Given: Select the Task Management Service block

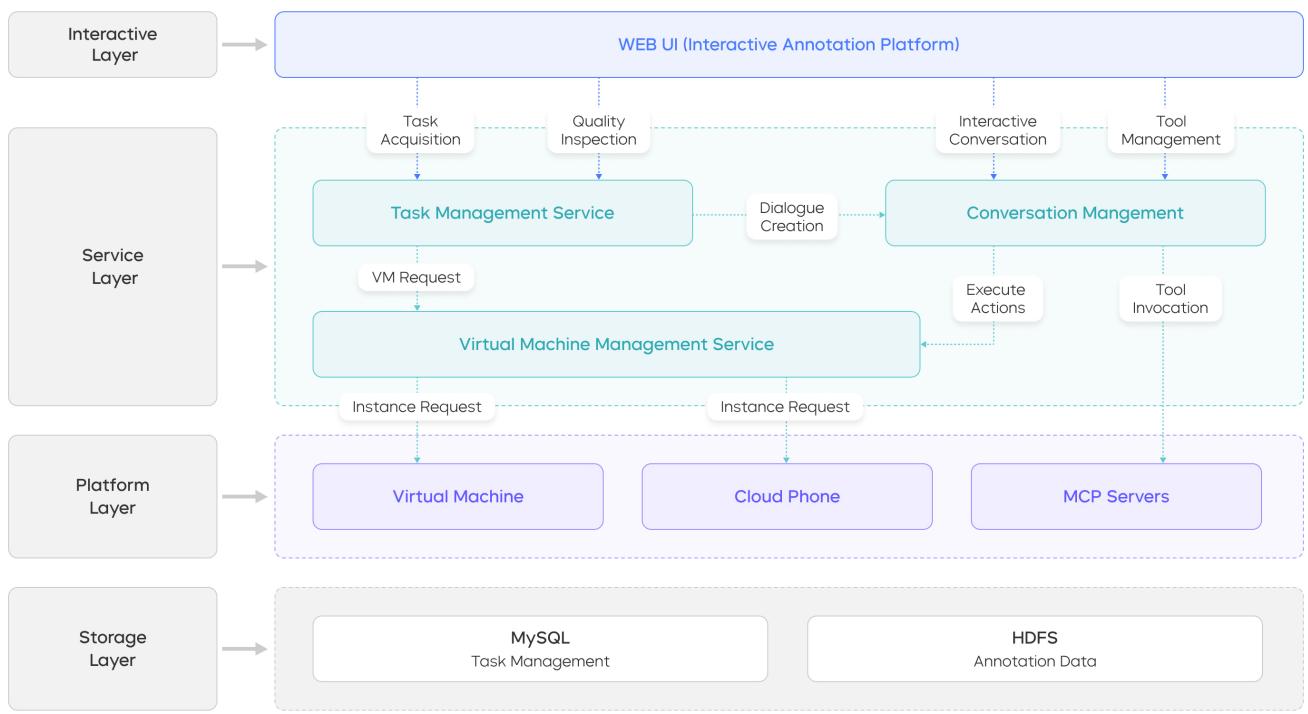Looking at the screenshot, I should [x=502, y=213].
